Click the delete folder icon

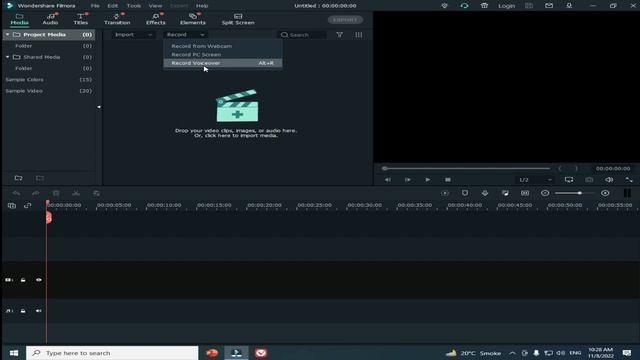point(40,178)
